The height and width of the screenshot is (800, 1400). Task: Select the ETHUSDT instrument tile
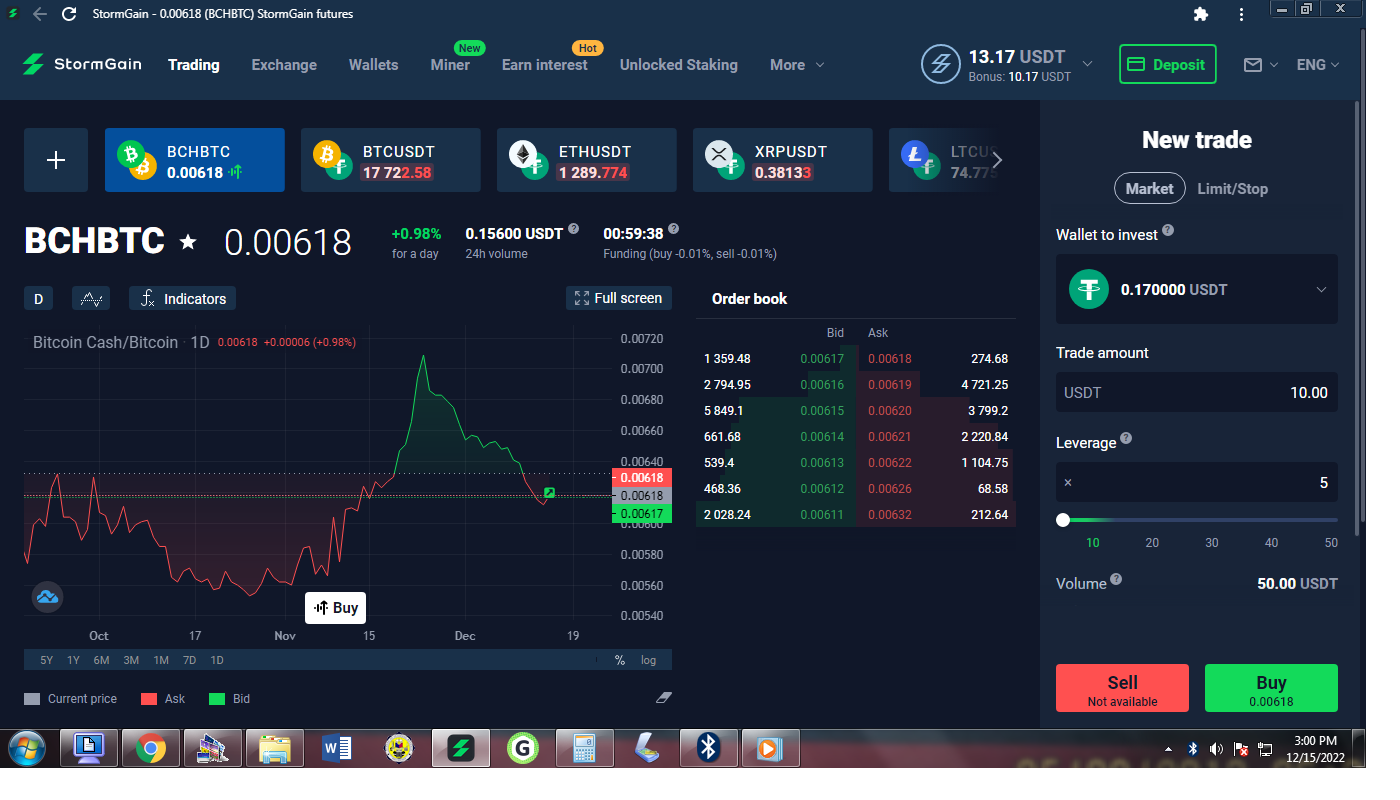tap(587, 160)
